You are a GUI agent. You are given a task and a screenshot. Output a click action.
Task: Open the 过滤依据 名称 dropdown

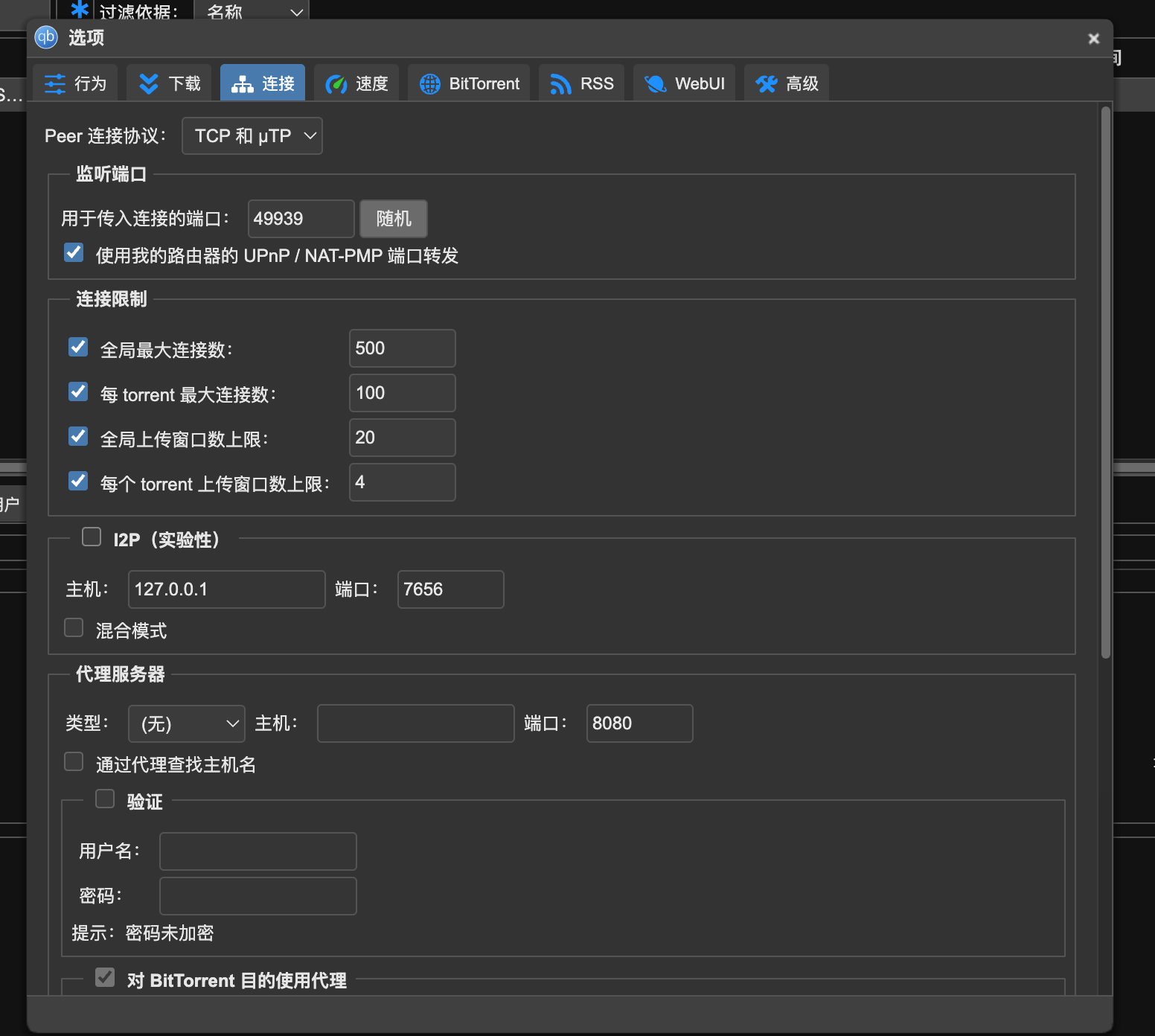pos(252,11)
